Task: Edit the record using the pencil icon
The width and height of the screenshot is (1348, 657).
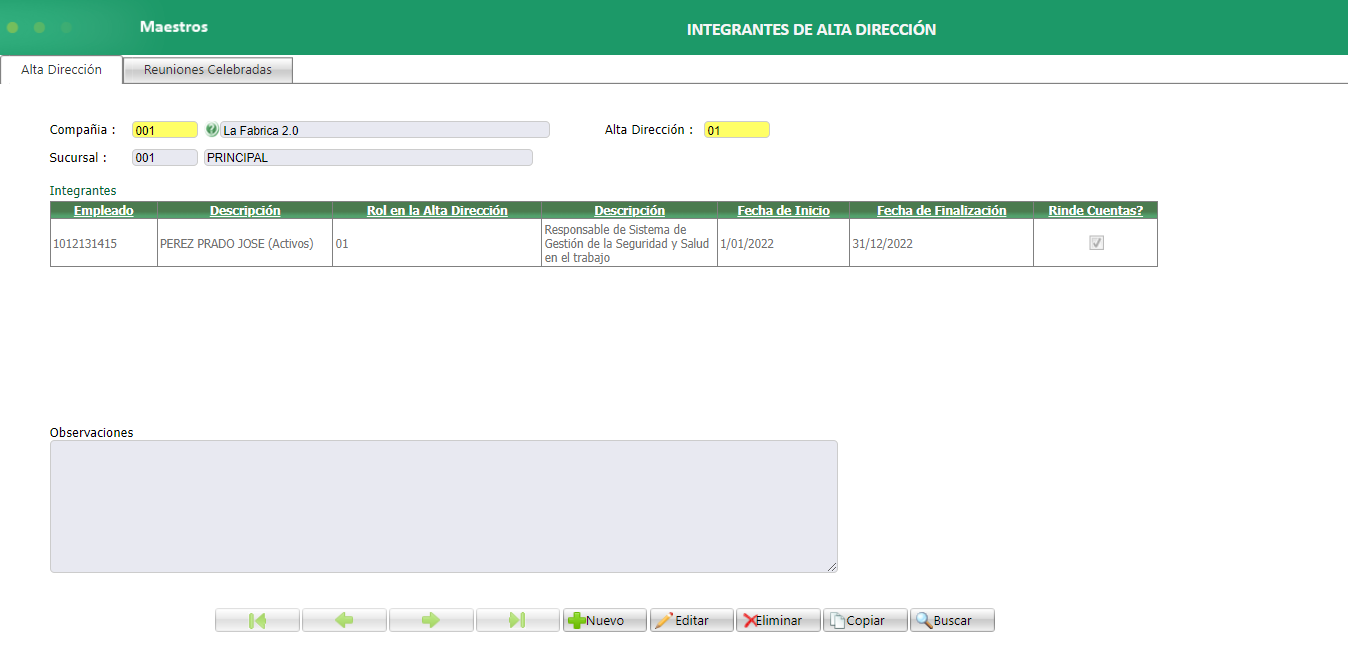Action: pos(691,619)
